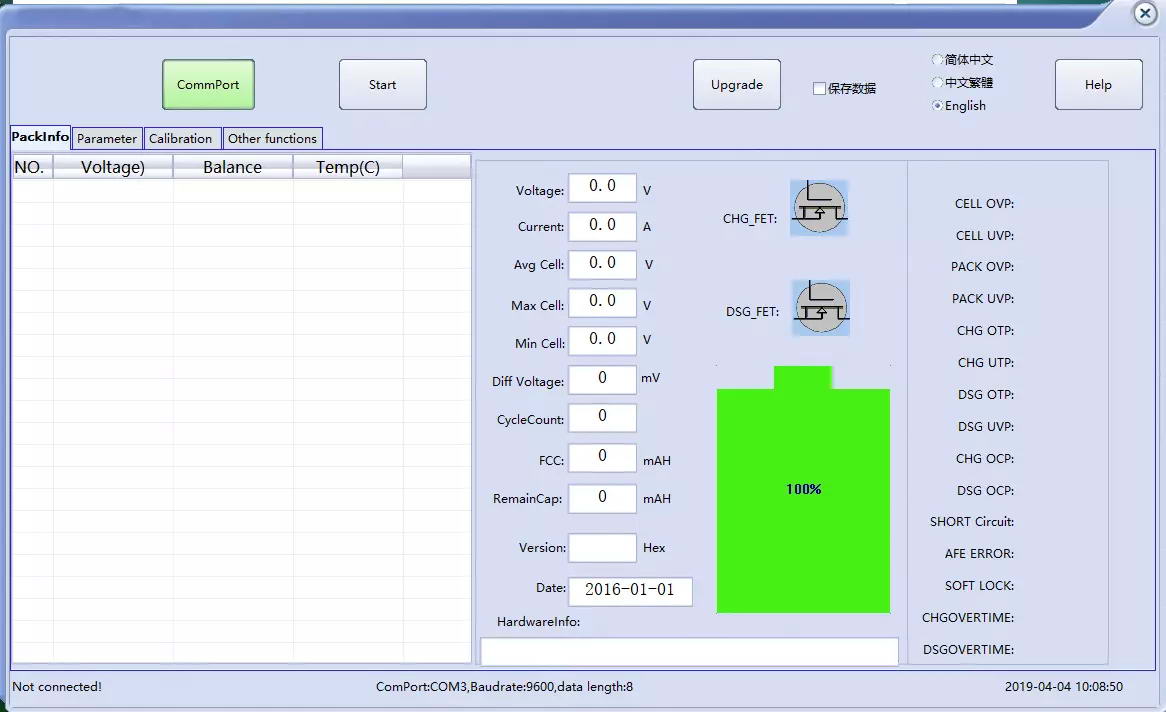Click the Balance column header
The width and height of the screenshot is (1166, 712).
tap(233, 167)
